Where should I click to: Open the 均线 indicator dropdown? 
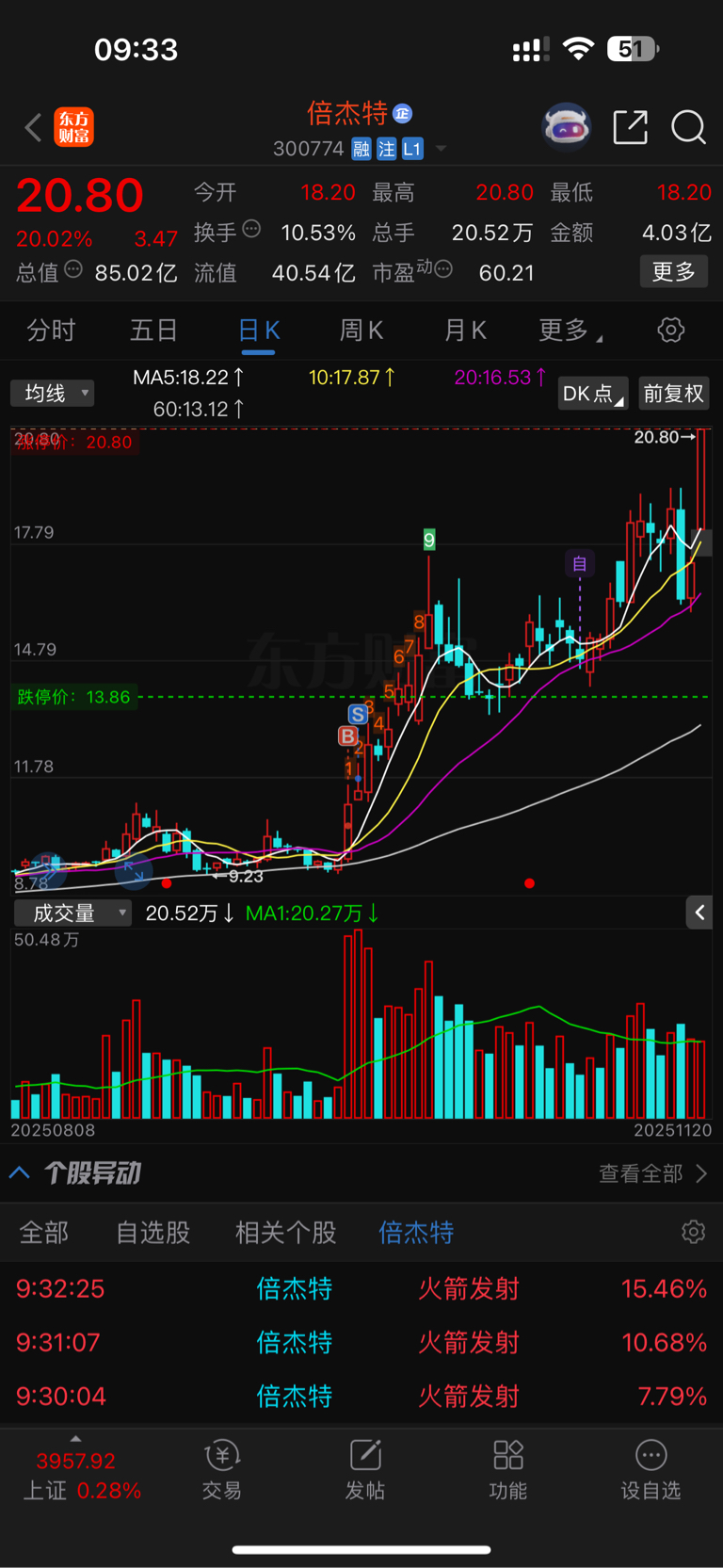click(53, 393)
